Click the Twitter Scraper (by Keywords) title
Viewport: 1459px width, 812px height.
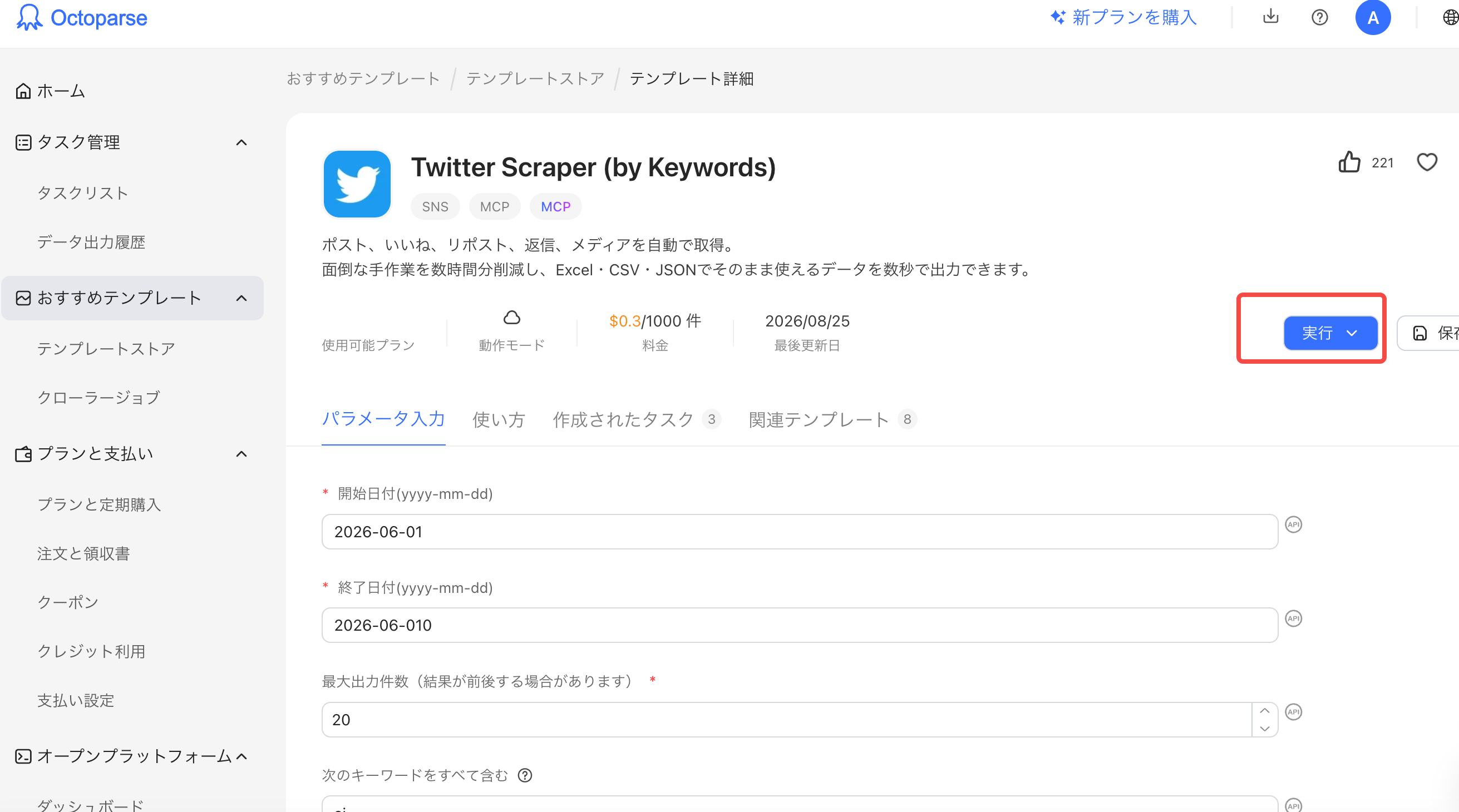click(593, 167)
